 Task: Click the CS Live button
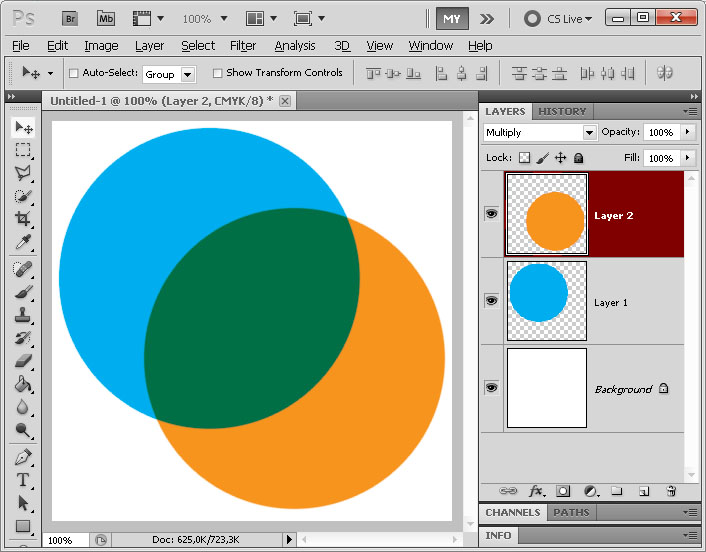(x=558, y=19)
